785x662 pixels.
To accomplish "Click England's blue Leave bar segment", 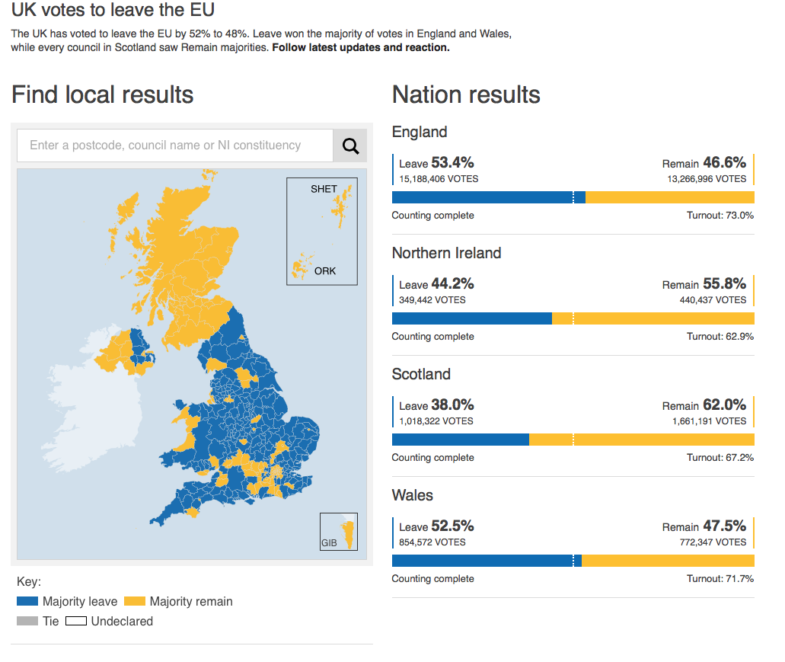I will (480, 197).
